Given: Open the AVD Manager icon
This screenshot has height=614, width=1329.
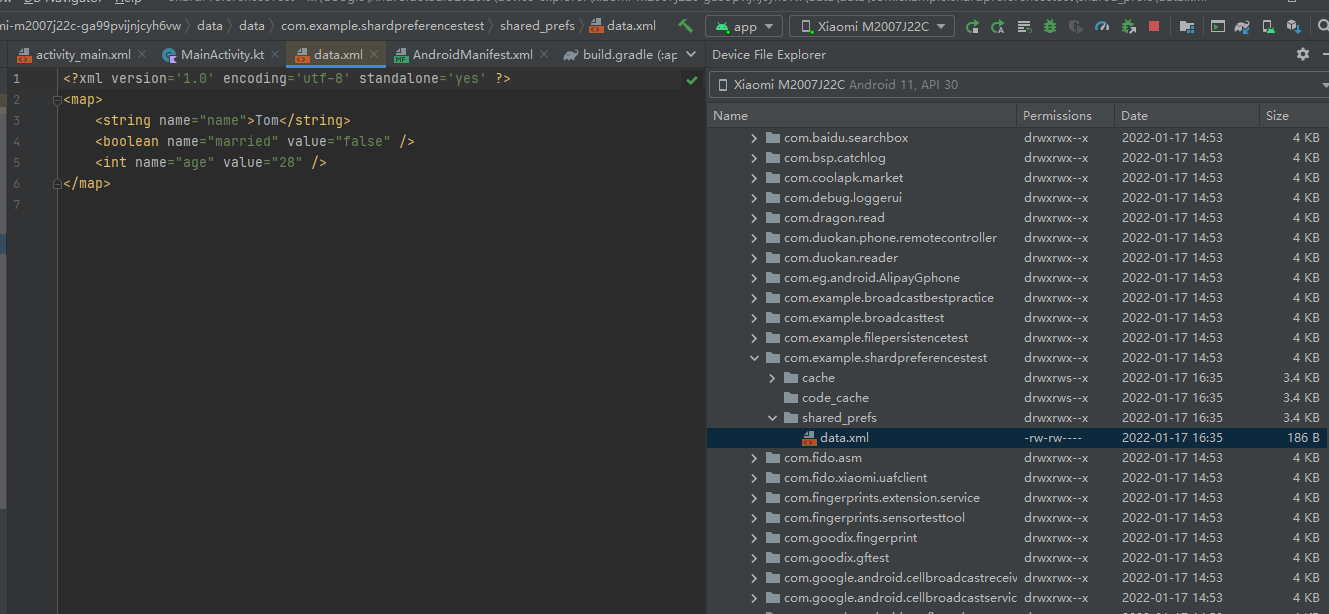Looking at the screenshot, I should point(1269,27).
